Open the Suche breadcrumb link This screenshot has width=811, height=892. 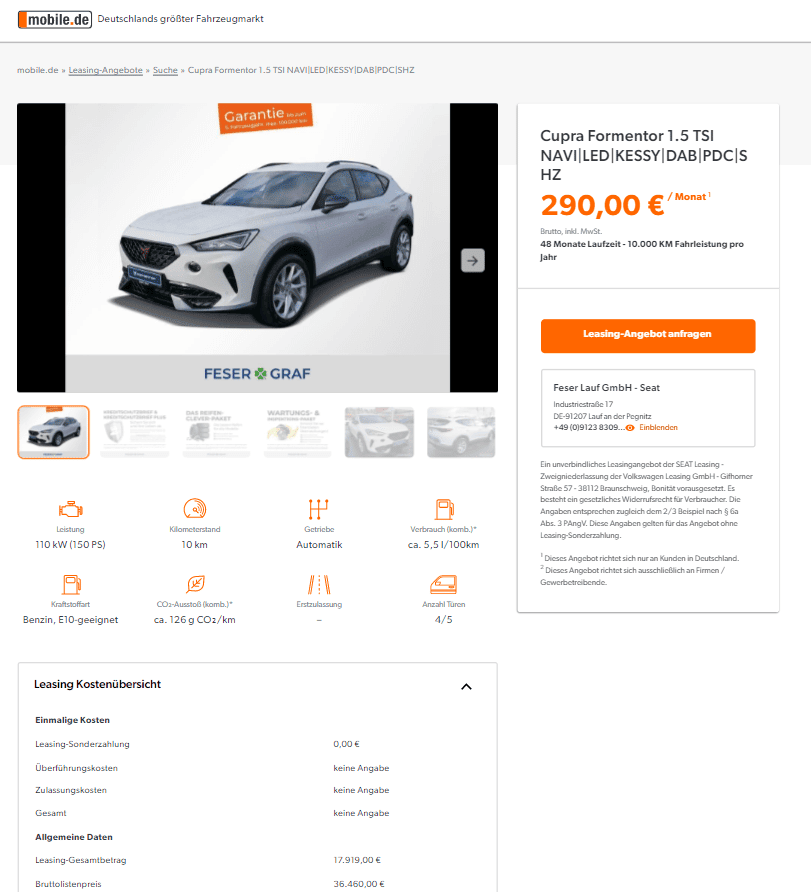tap(165, 70)
